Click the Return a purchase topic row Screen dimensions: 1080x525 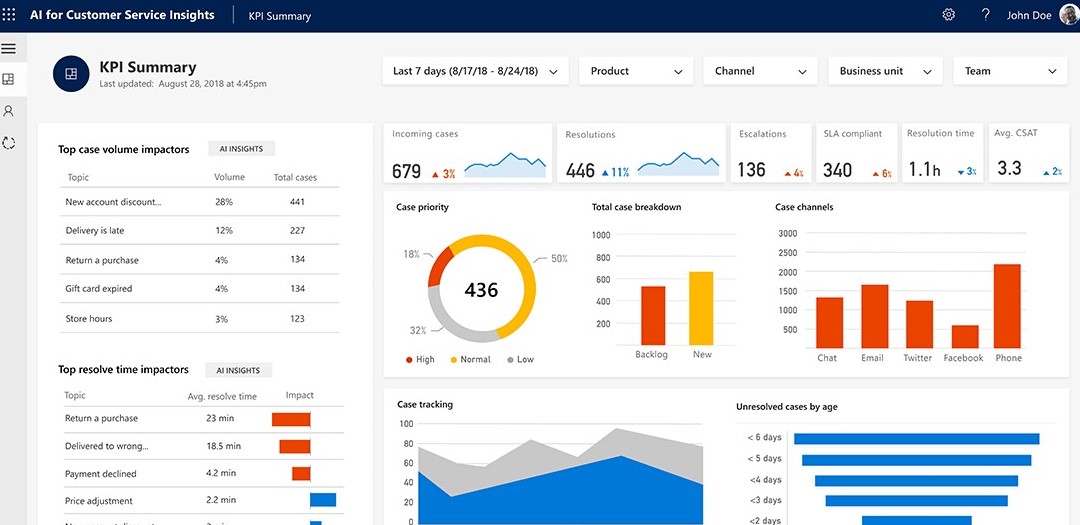pyautogui.click(x=102, y=260)
